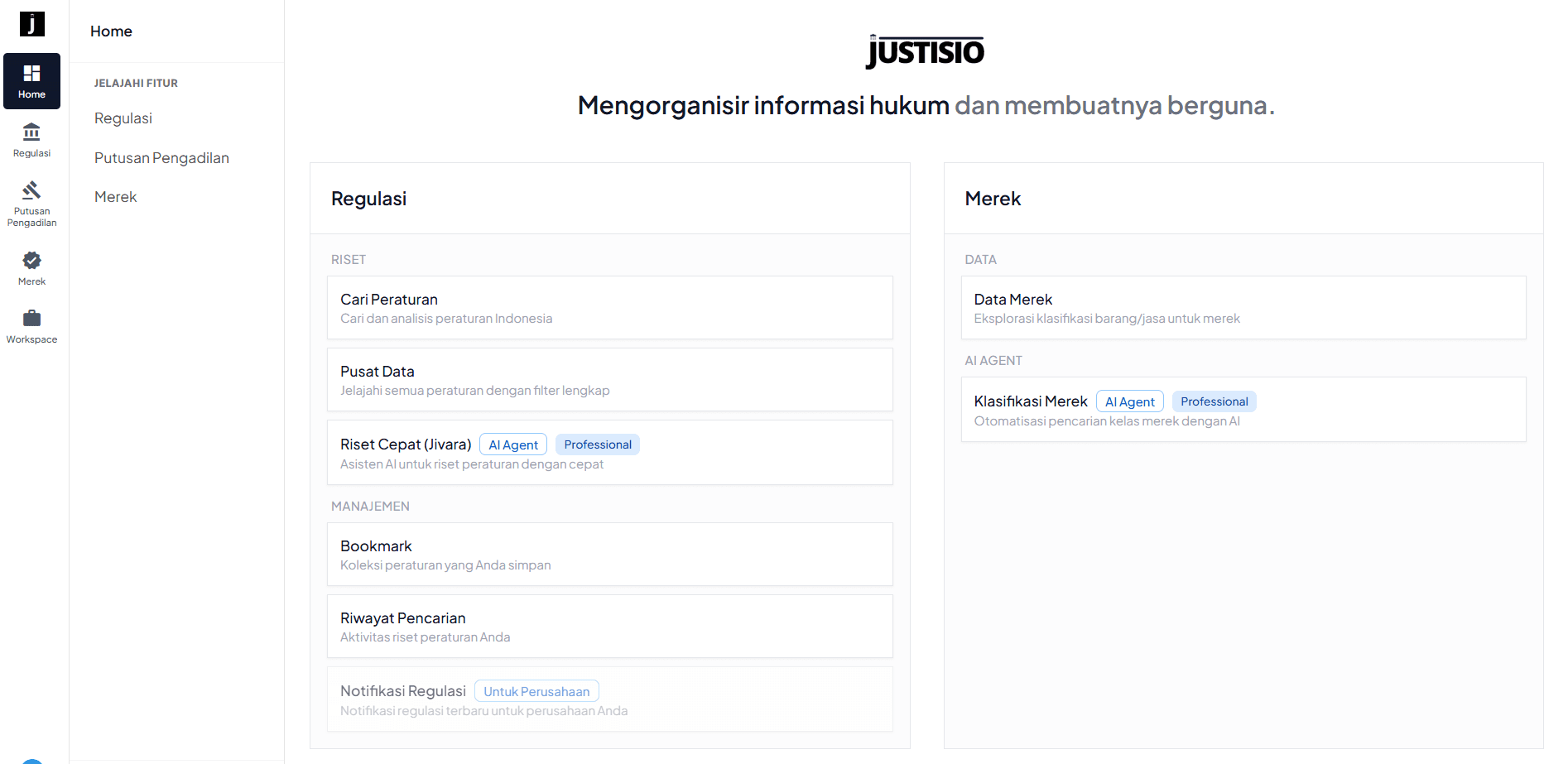The width and height of the screenshot is (1568, 764).
Task: Open Putusan Pengadilan under Jelajahi Fitur
Action: coord(161,158)
